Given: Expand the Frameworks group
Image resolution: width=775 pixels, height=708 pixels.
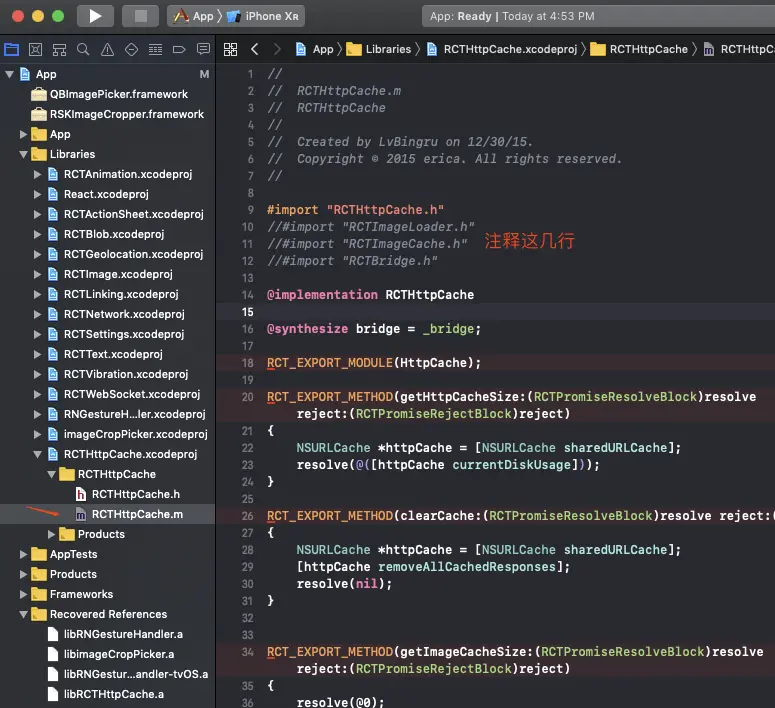Looking at the screenshot, I should click(x=23, y=594).
